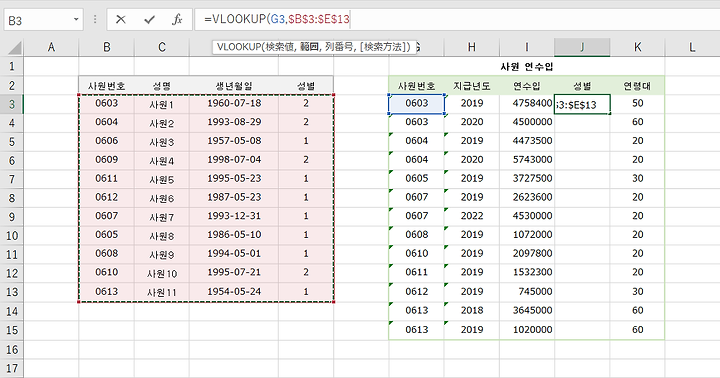Open the Name Box dropdown arrow
Image resolution: width=720 pixels, height=378 pixels.
(76, 20)
